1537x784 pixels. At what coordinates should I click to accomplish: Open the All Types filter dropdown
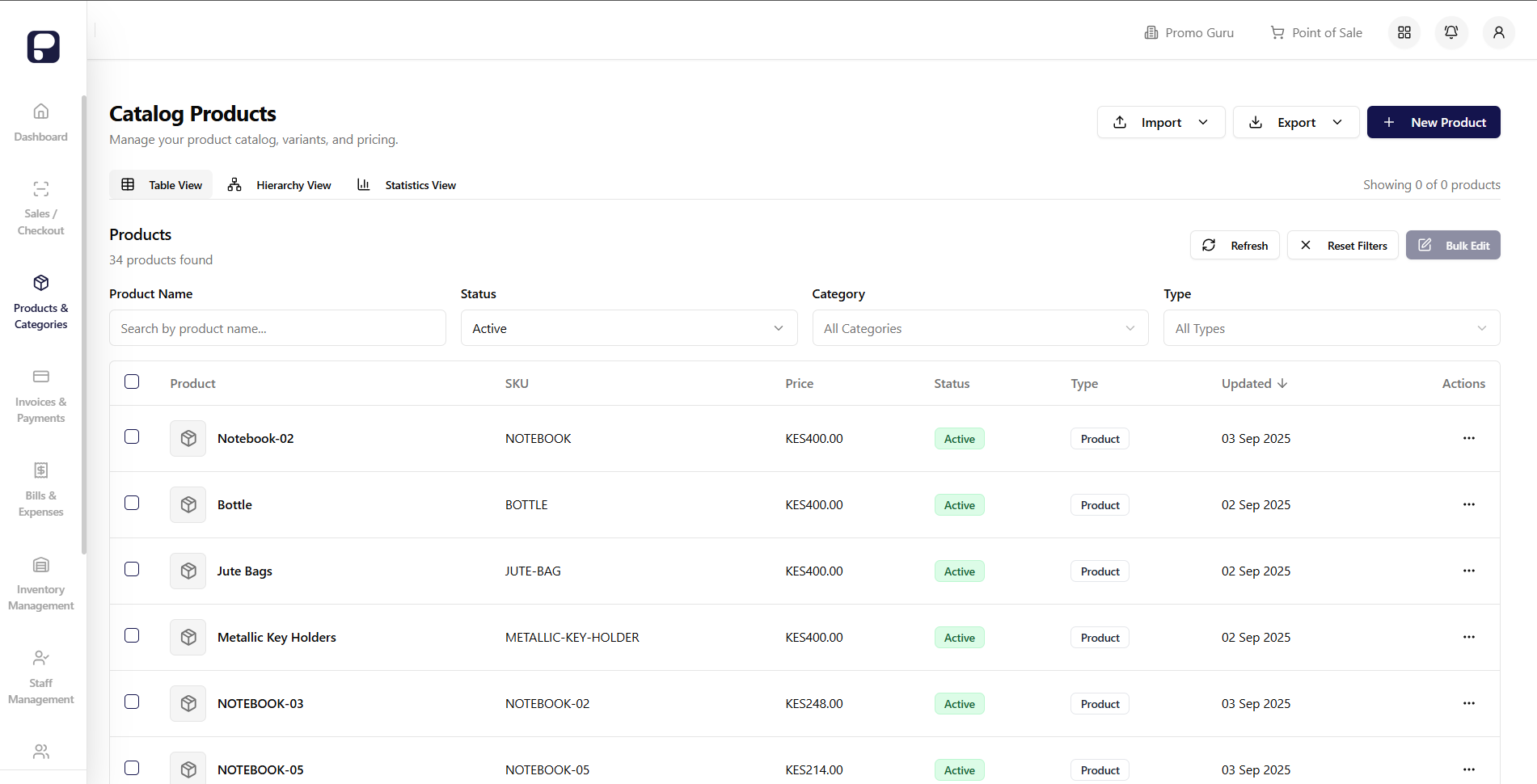click(x=1331, y=327)
